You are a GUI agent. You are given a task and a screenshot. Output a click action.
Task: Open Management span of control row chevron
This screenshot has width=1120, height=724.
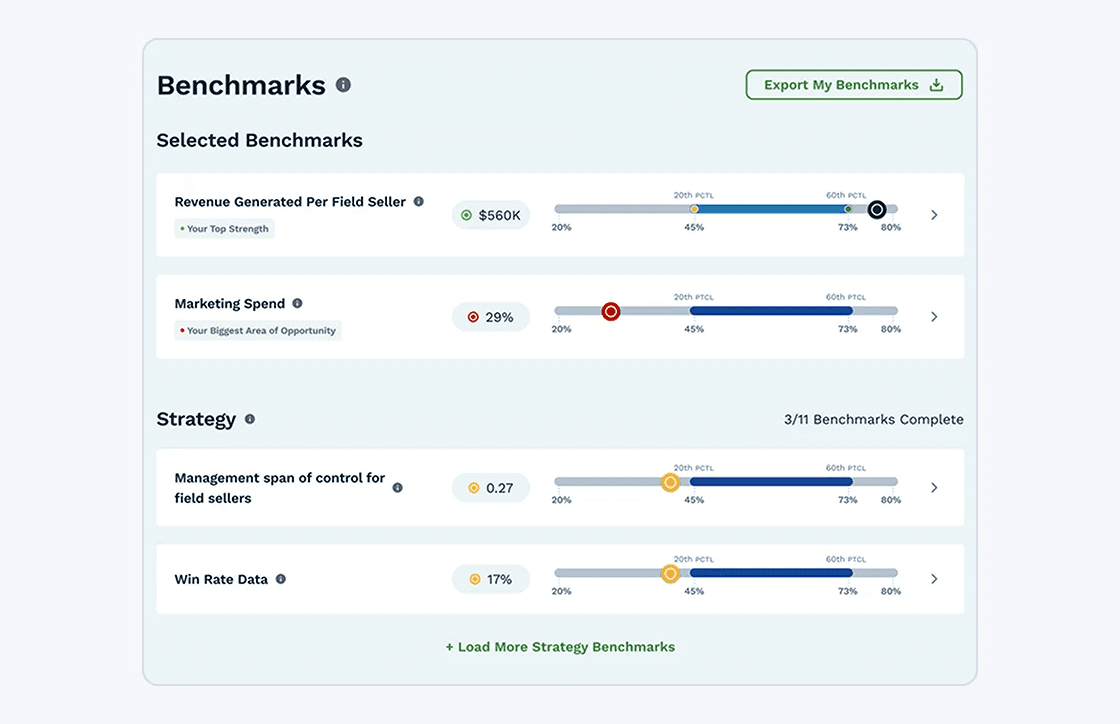pyautogui.click(x=934, y=488)
